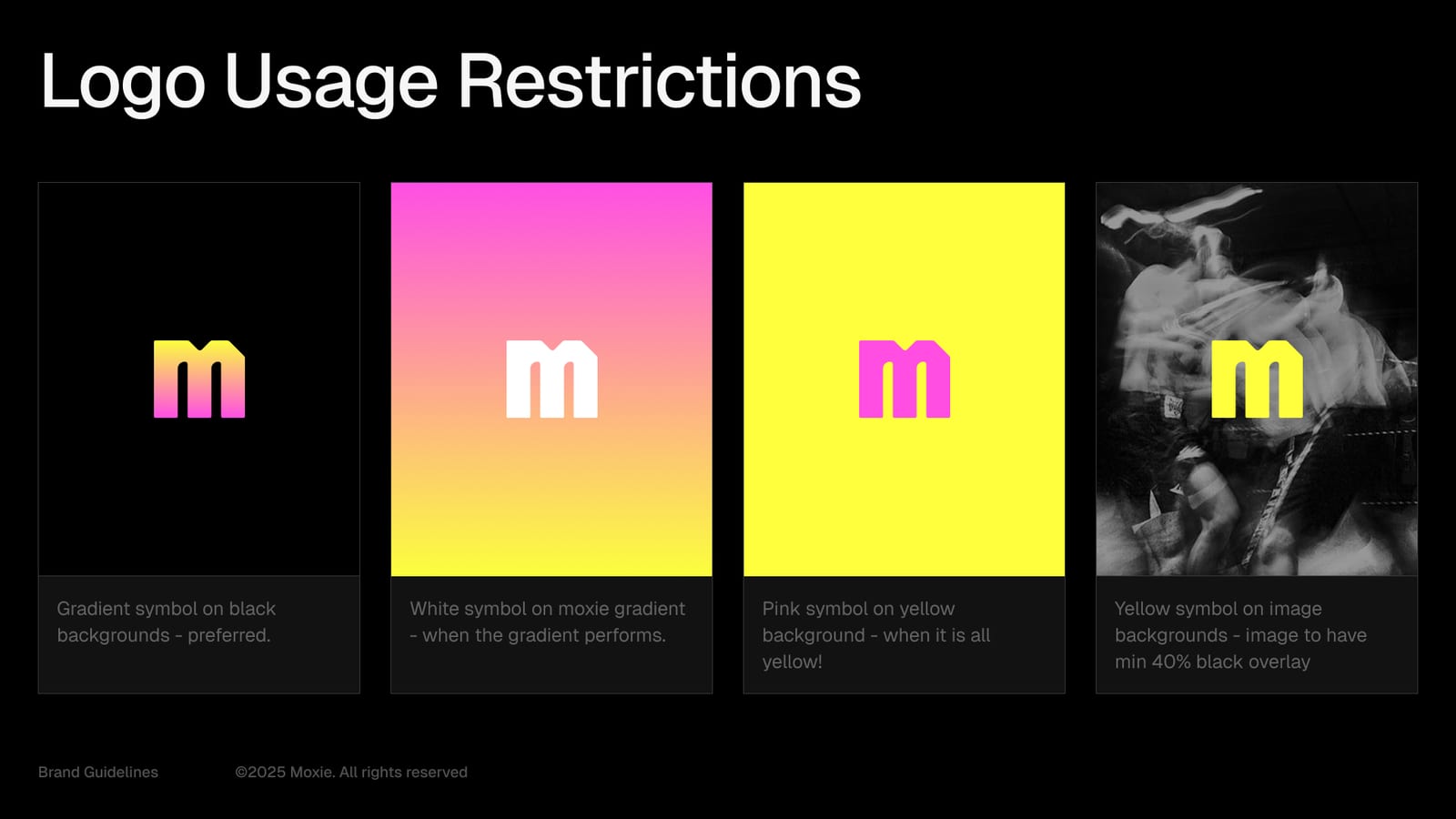The image size is (1456, 819).
Task: Click caption 'Pink symbol on yellow background'
Action: coord(876,634)
